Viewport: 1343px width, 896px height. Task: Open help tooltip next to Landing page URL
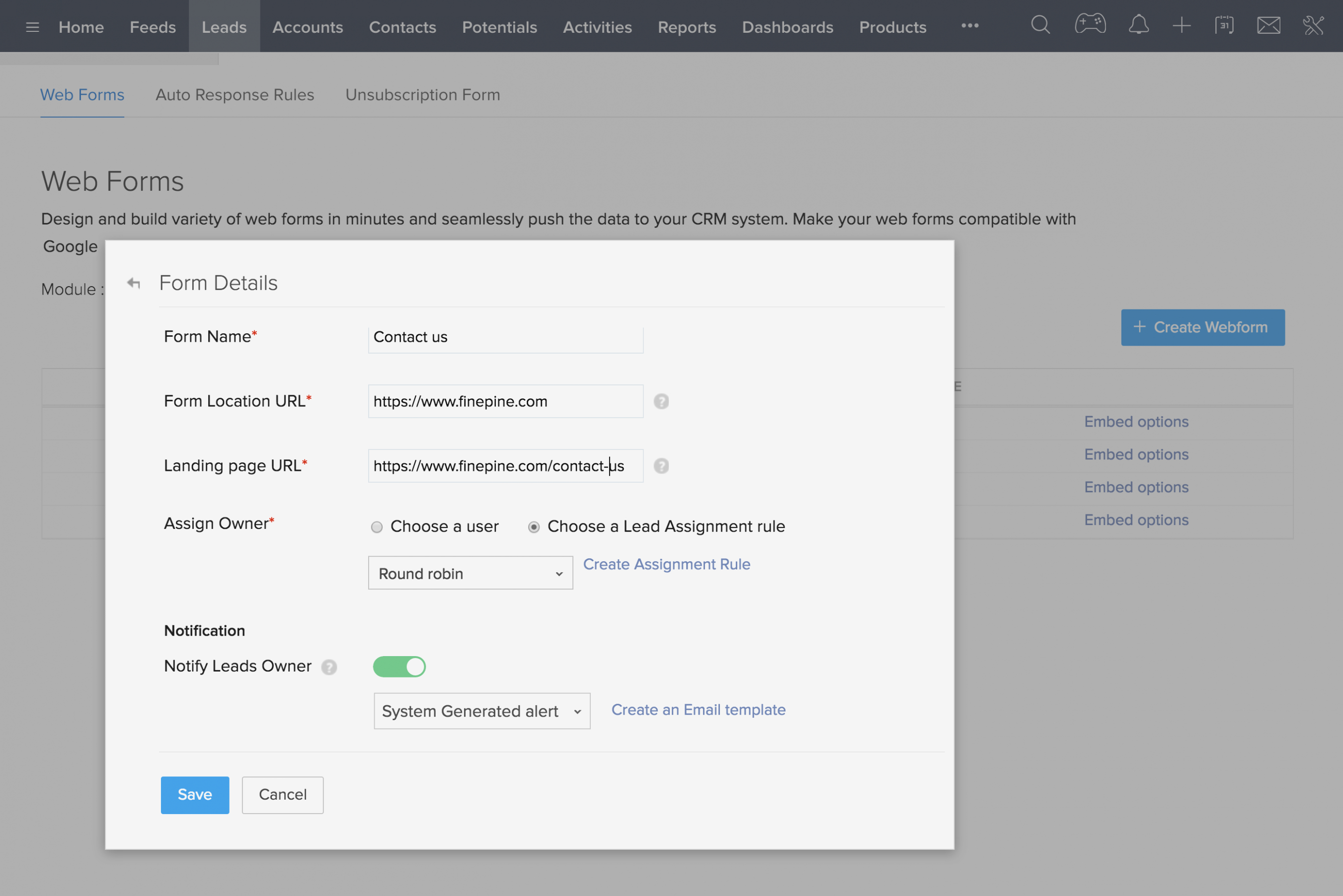(x=661, y=466)
